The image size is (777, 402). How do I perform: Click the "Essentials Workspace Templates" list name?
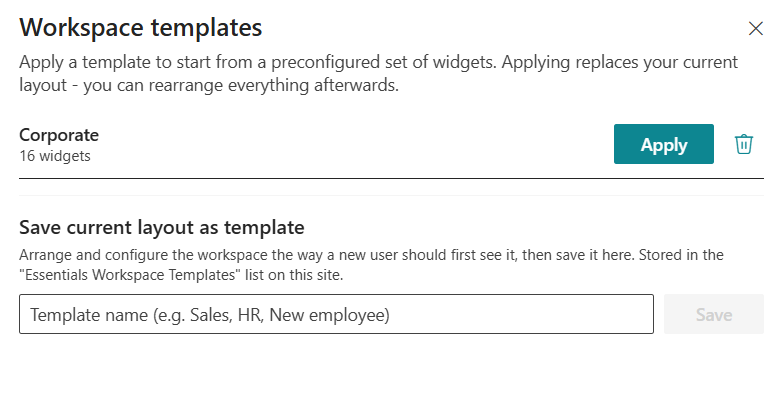point(130,275)
